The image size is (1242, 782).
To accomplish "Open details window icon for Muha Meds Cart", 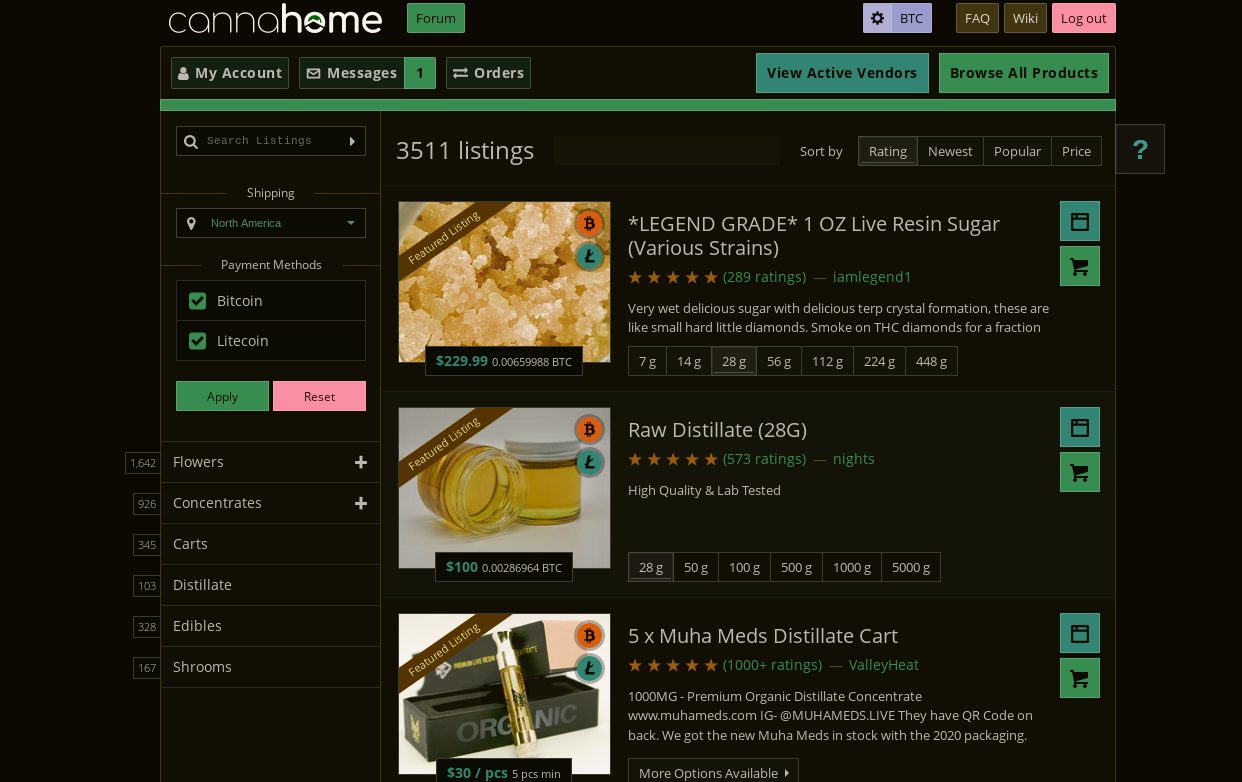I will pyautogui.click(x=1079, y=633).
